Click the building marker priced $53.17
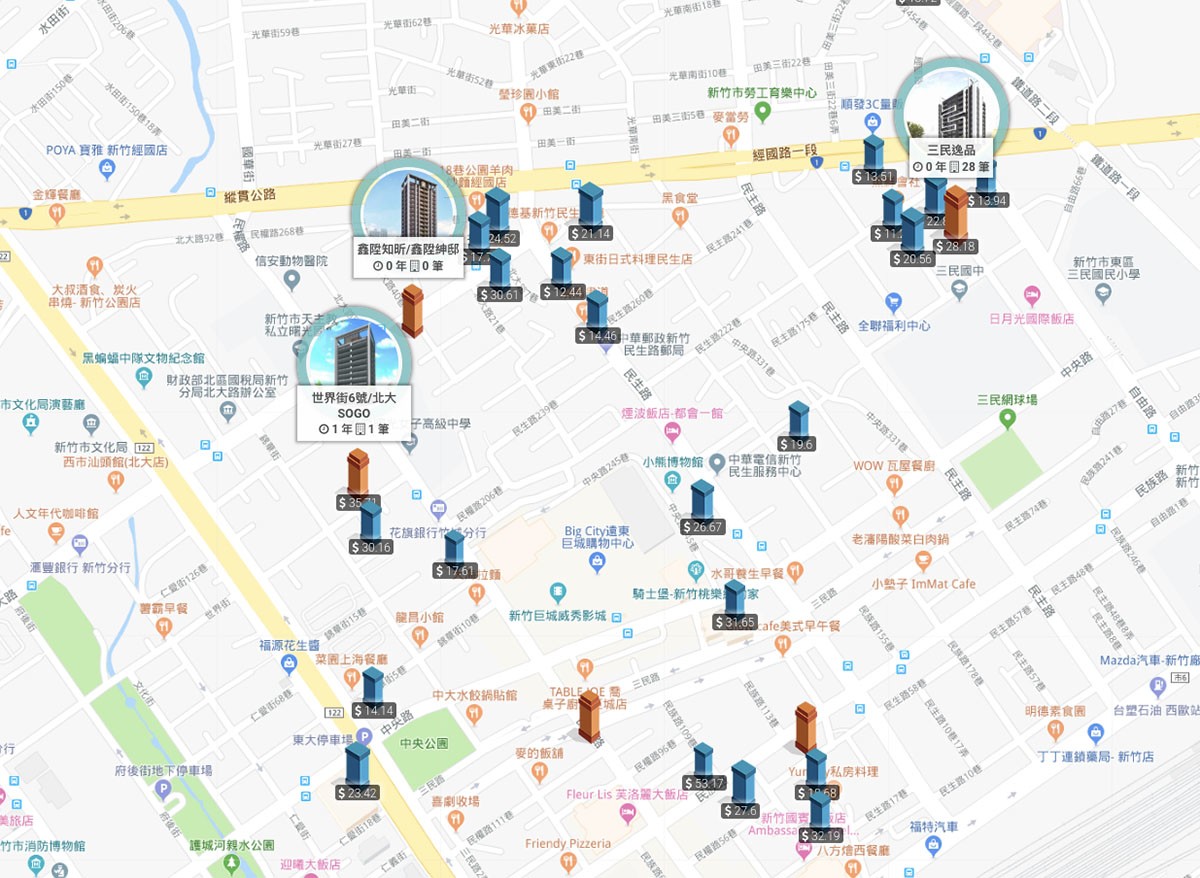Image resolution: width=1200 pixels, height=878 pixels. point(704,767)
